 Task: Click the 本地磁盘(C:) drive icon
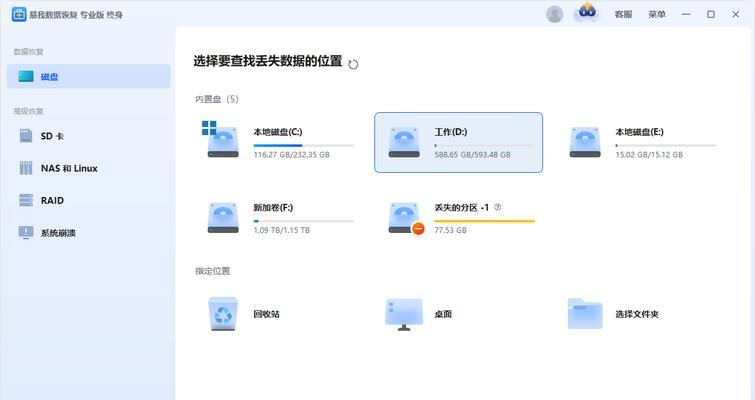pos(221,140)
